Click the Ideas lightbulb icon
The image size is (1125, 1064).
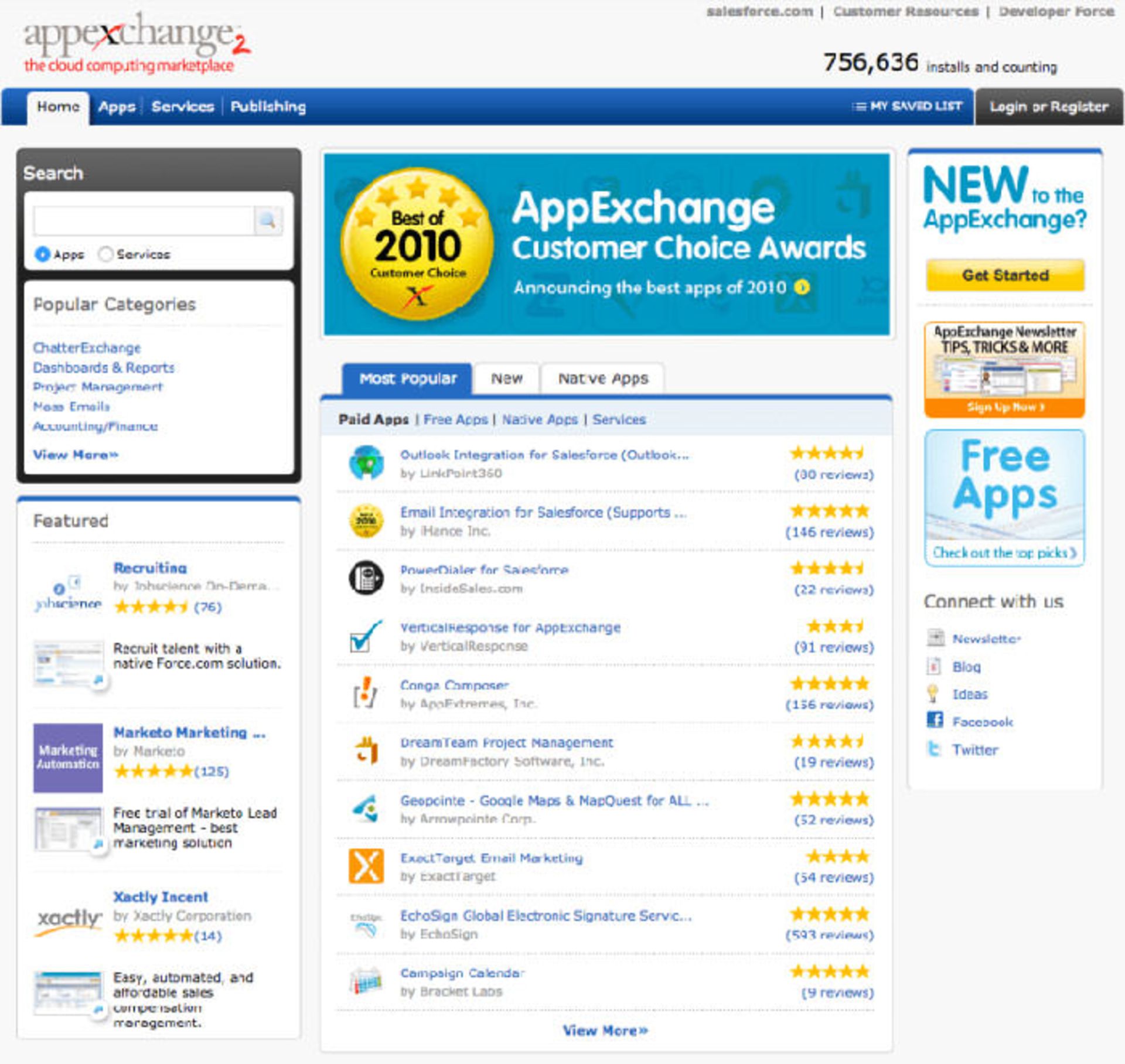pos(933,693)
